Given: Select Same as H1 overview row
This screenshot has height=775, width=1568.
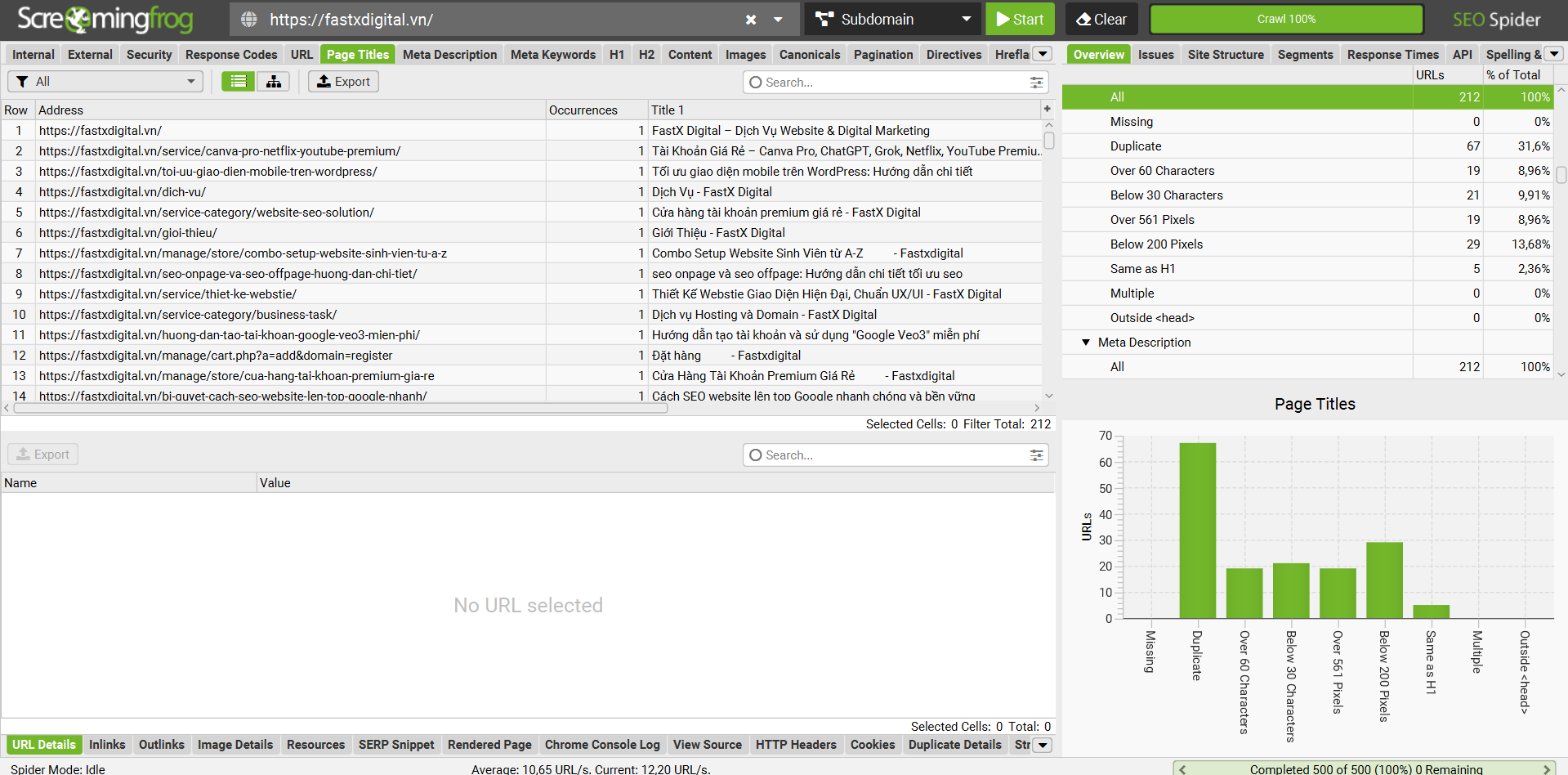Looking at the screenshot, I should point(1307,268).
